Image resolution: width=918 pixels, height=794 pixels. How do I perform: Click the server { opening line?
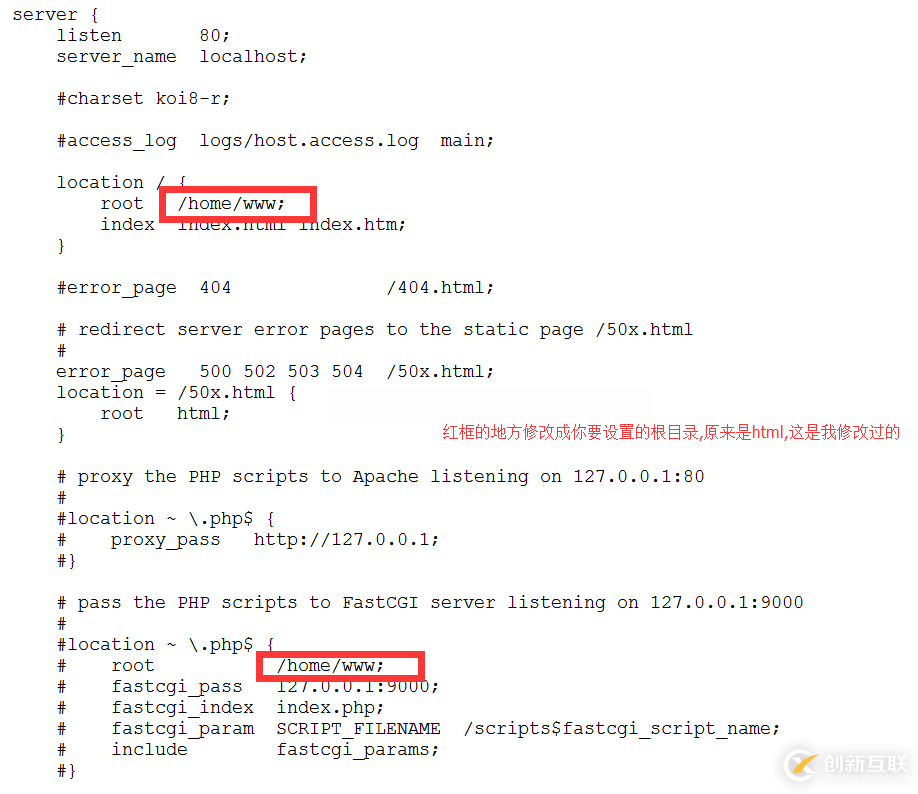(55, 15)
